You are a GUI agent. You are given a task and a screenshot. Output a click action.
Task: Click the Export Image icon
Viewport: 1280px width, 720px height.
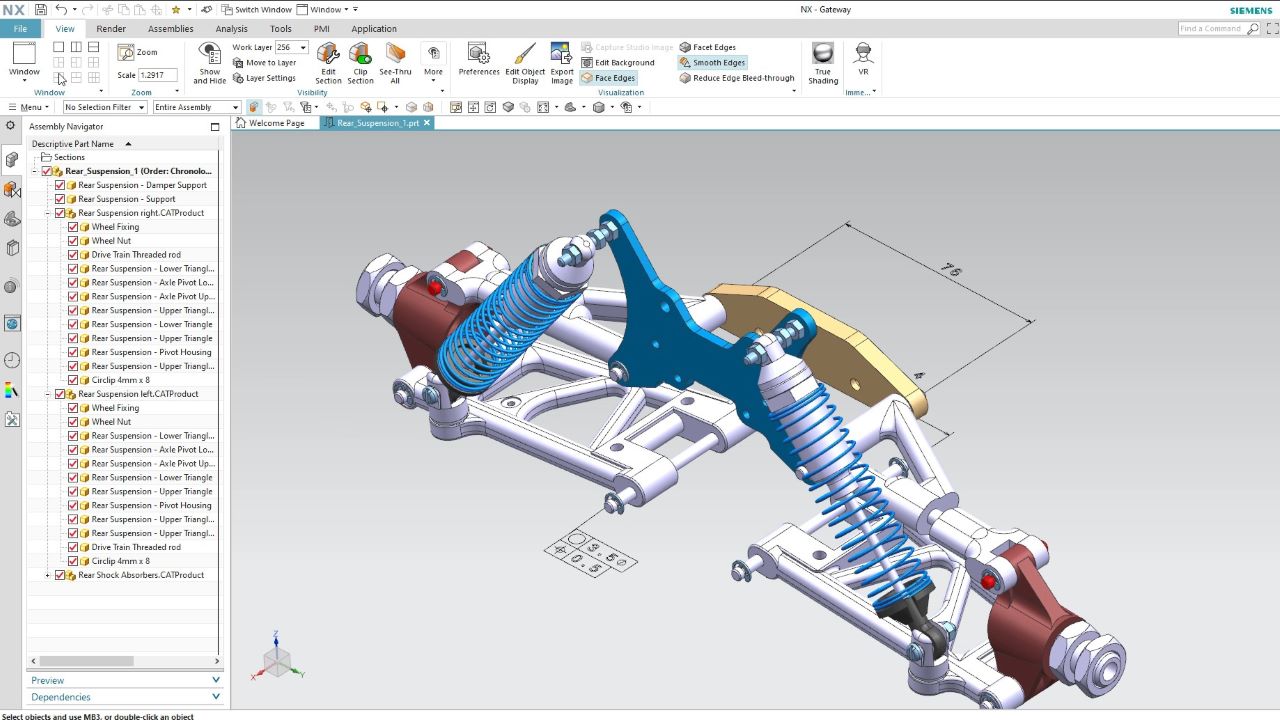[x=562, y=62]
